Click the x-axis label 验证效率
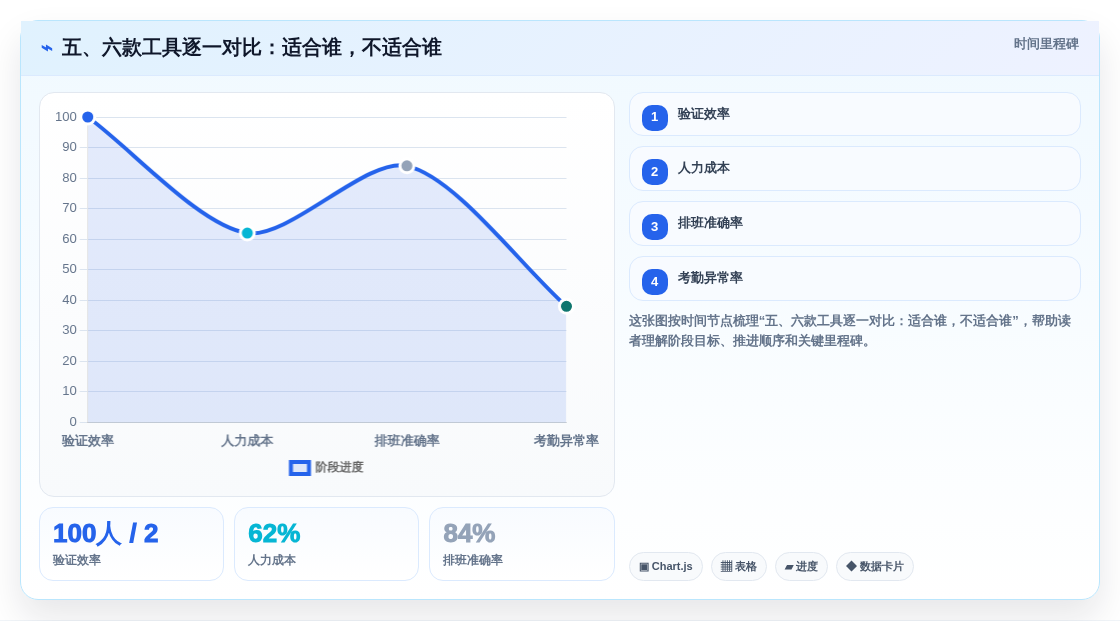 [88, 441]
